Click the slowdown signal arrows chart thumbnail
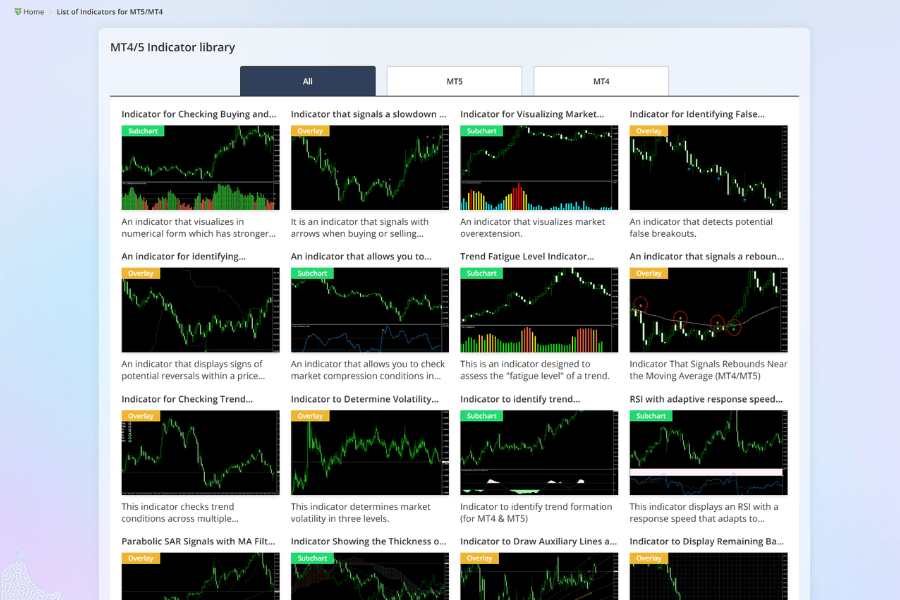This screenshot has width=900, height=600. click(370, 168)
